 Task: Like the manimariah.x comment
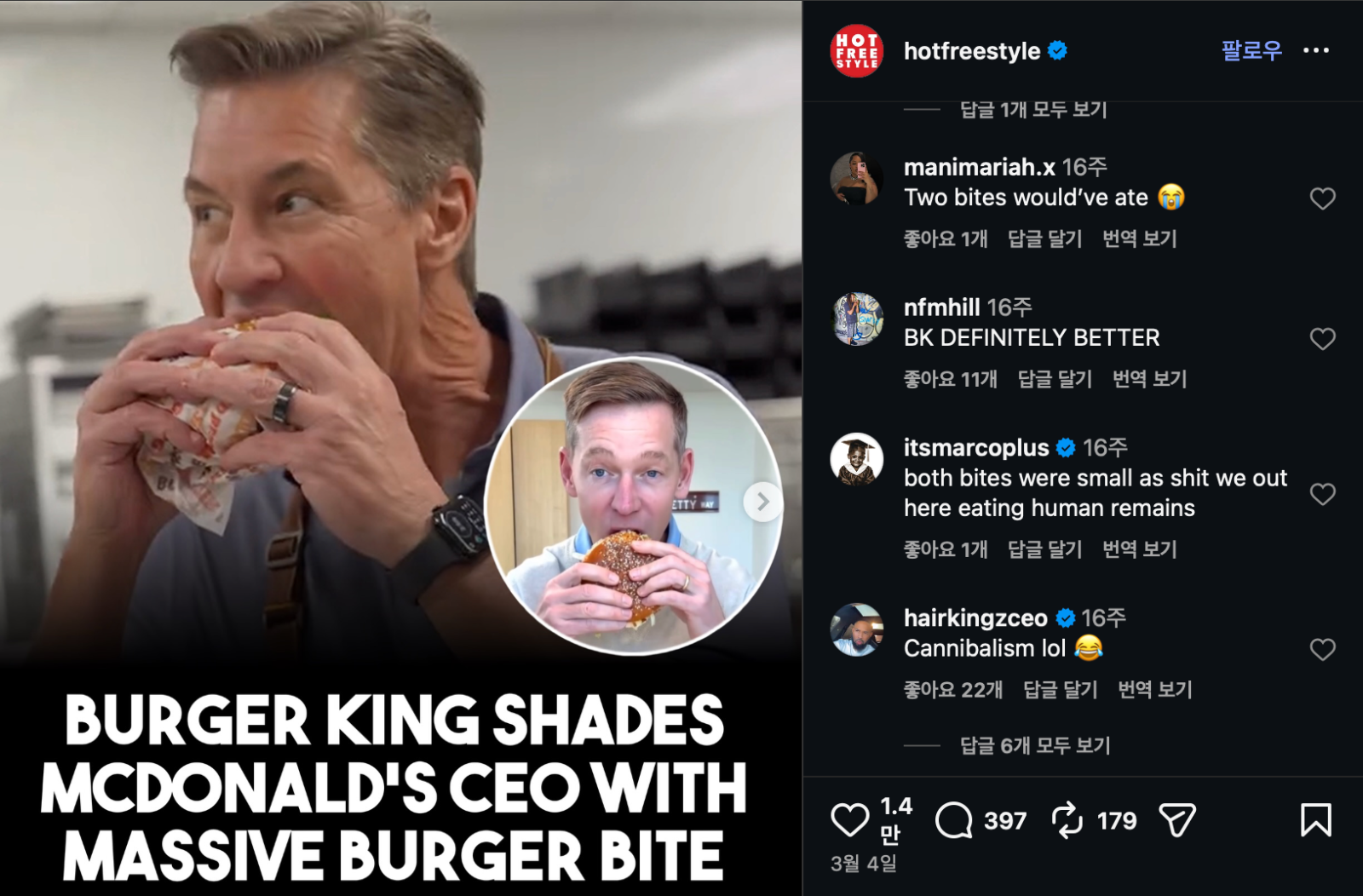1322,198
